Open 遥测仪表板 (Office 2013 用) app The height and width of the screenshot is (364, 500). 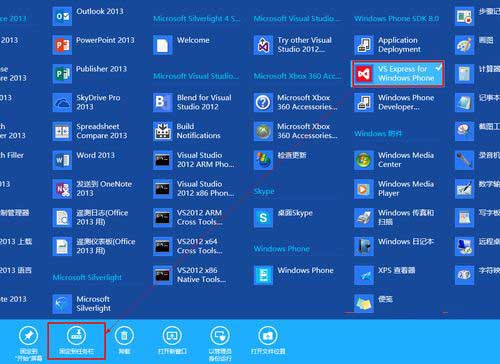point(94,246)
